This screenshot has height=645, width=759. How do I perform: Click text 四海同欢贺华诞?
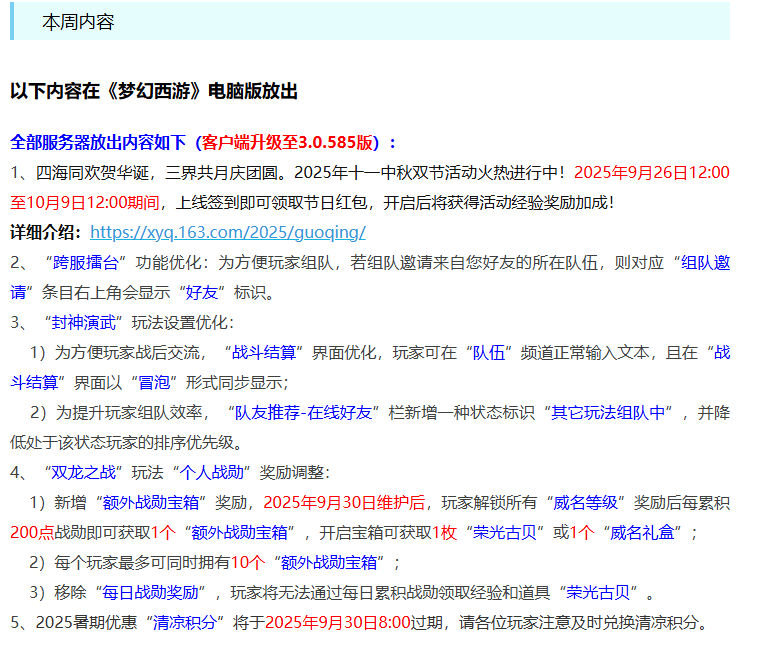pos(92,173)
